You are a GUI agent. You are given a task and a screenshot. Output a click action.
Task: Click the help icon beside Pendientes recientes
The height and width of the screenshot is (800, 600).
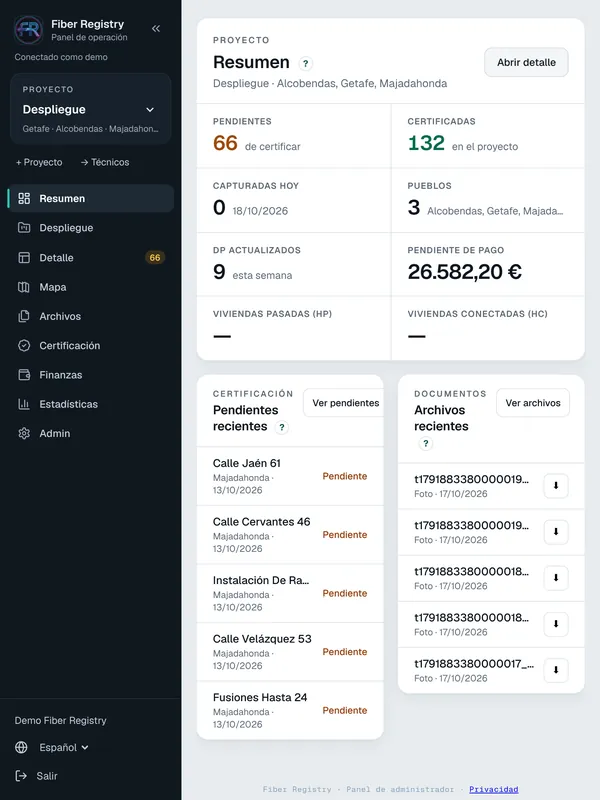pos(282,427)
